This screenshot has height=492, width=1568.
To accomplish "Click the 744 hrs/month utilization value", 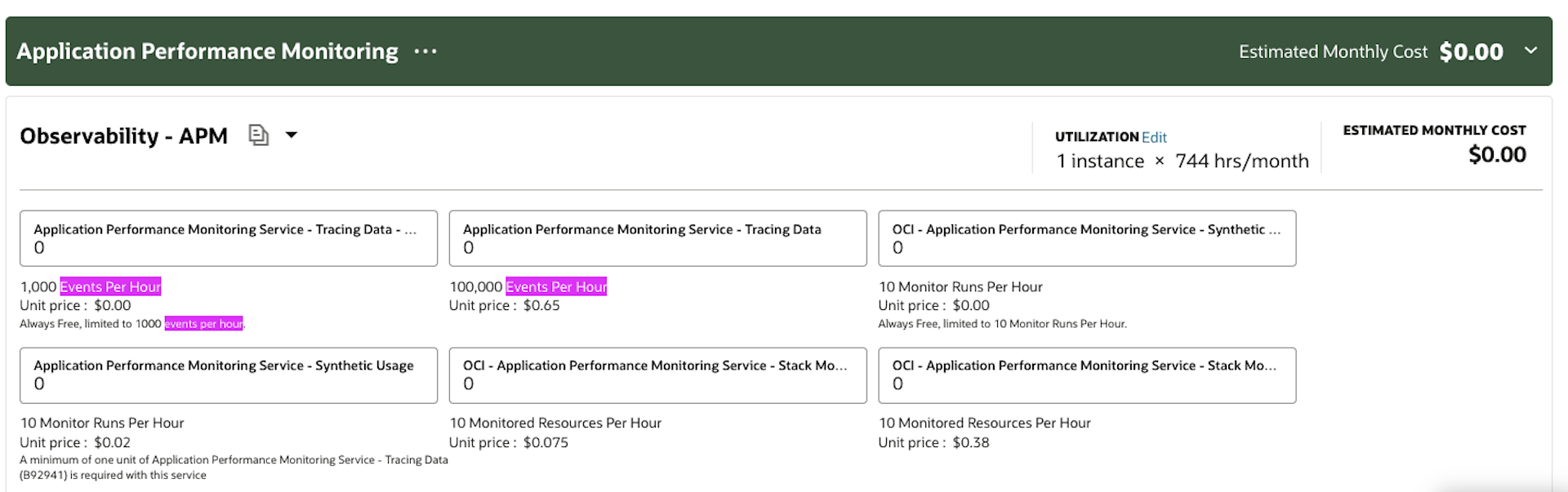I will 1241,162.
